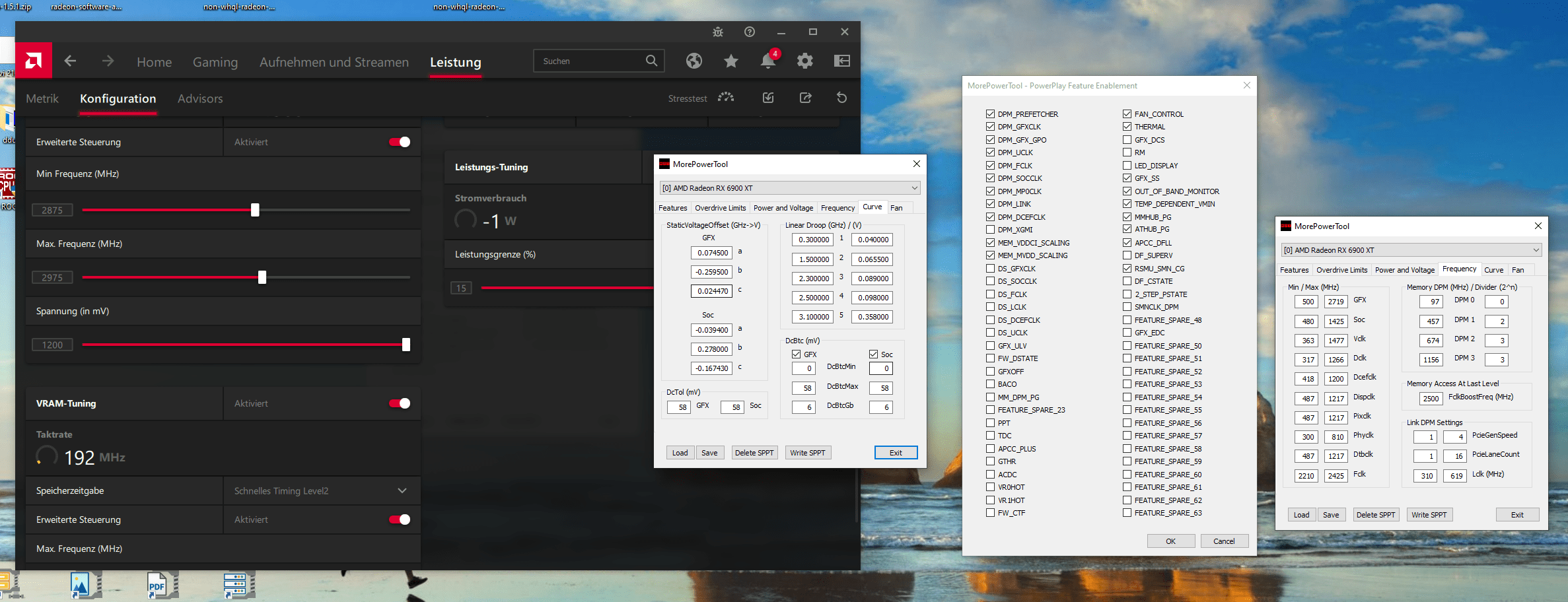Check DS_GFXCLK feature box

990,269
